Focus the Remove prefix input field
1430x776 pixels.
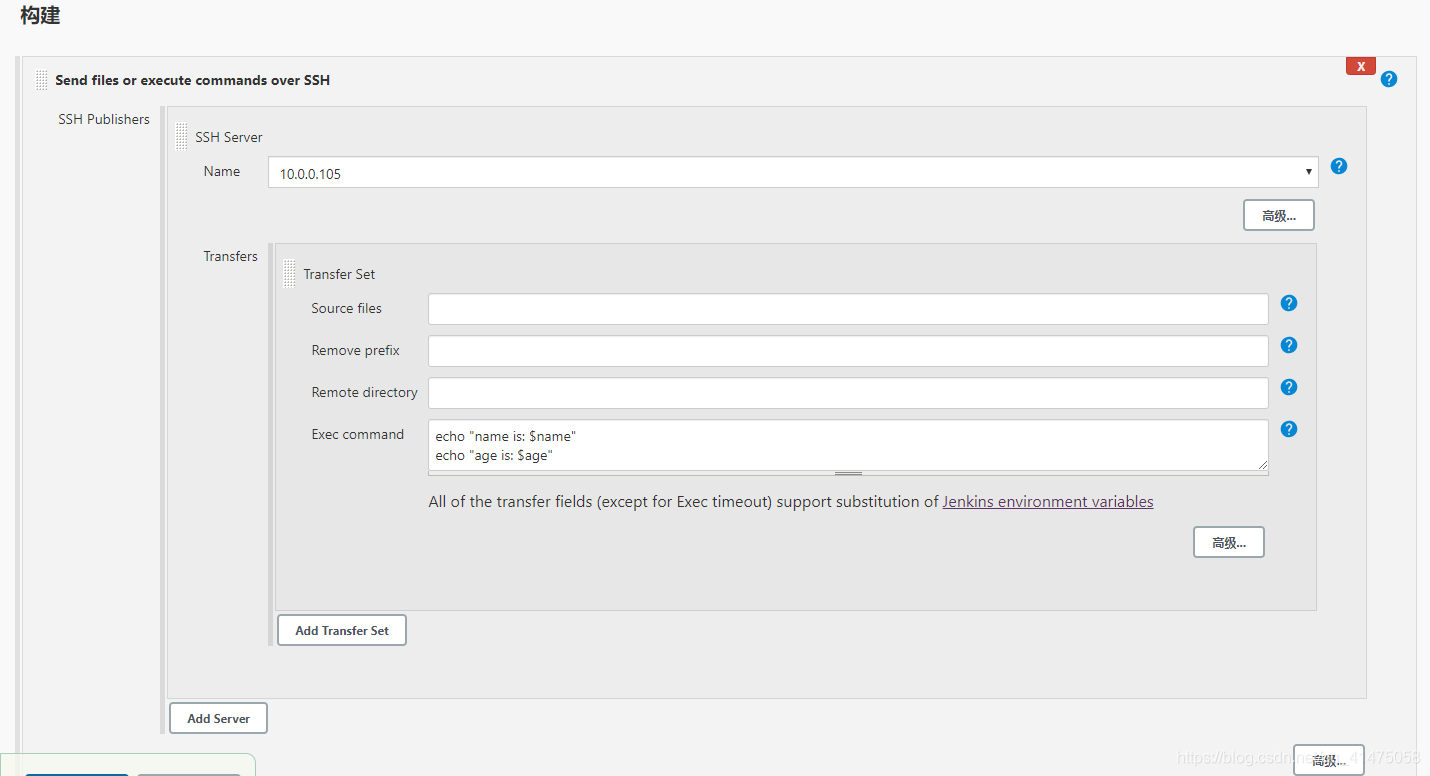[848, 351]
